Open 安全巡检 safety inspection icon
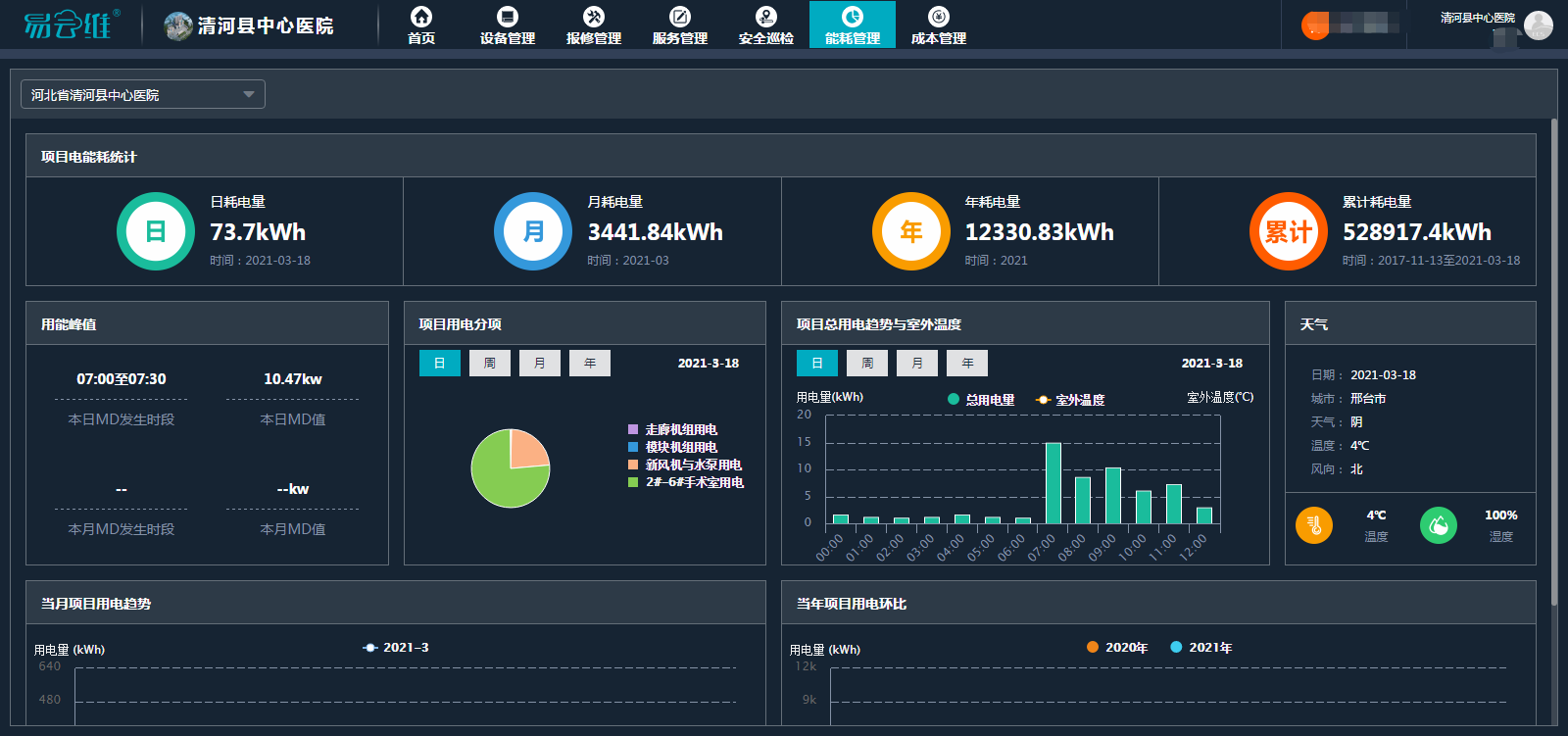Viewport: 1568px width, 736px height. [765, 18]
